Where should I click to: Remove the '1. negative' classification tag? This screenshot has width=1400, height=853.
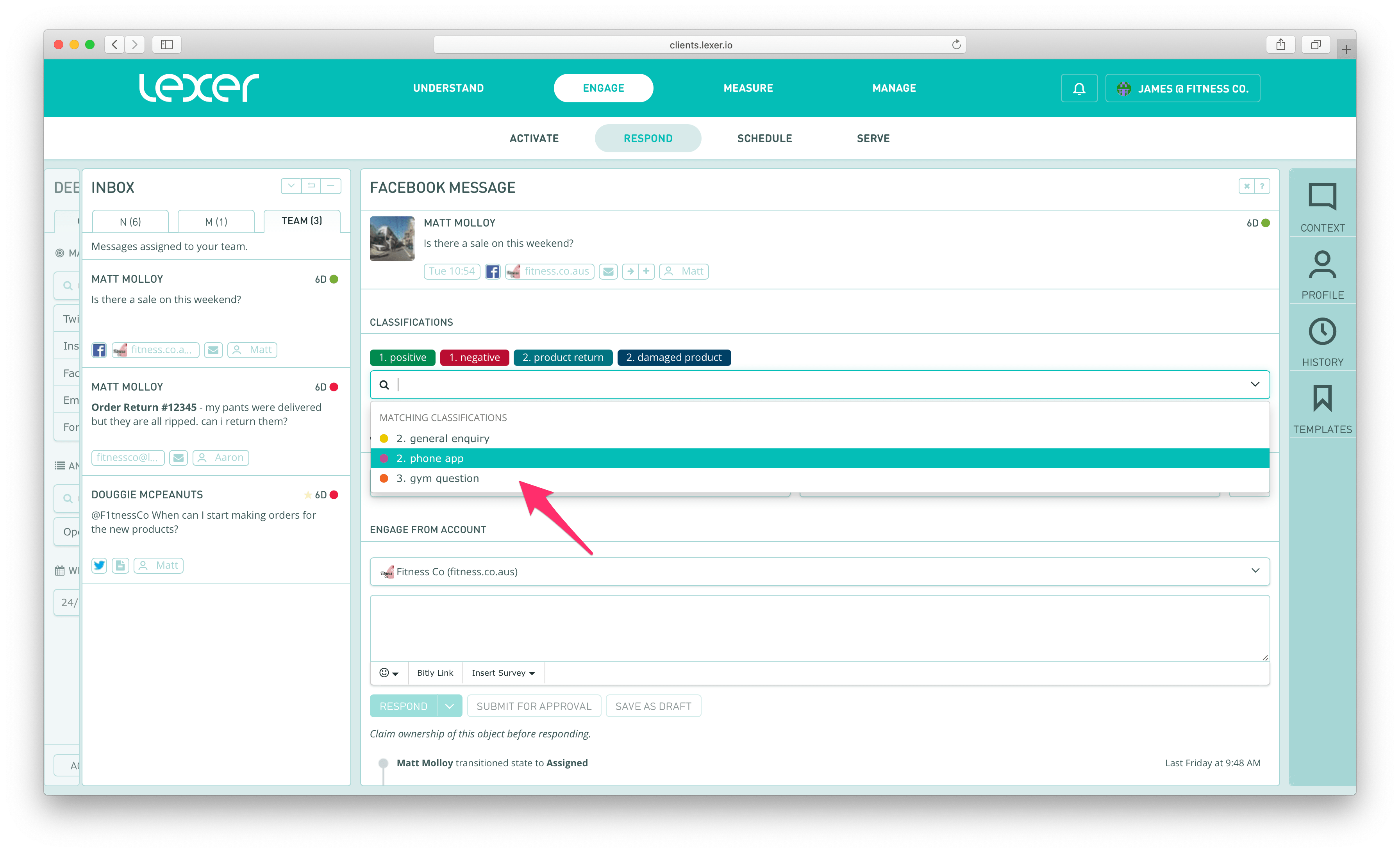(474, 357)
